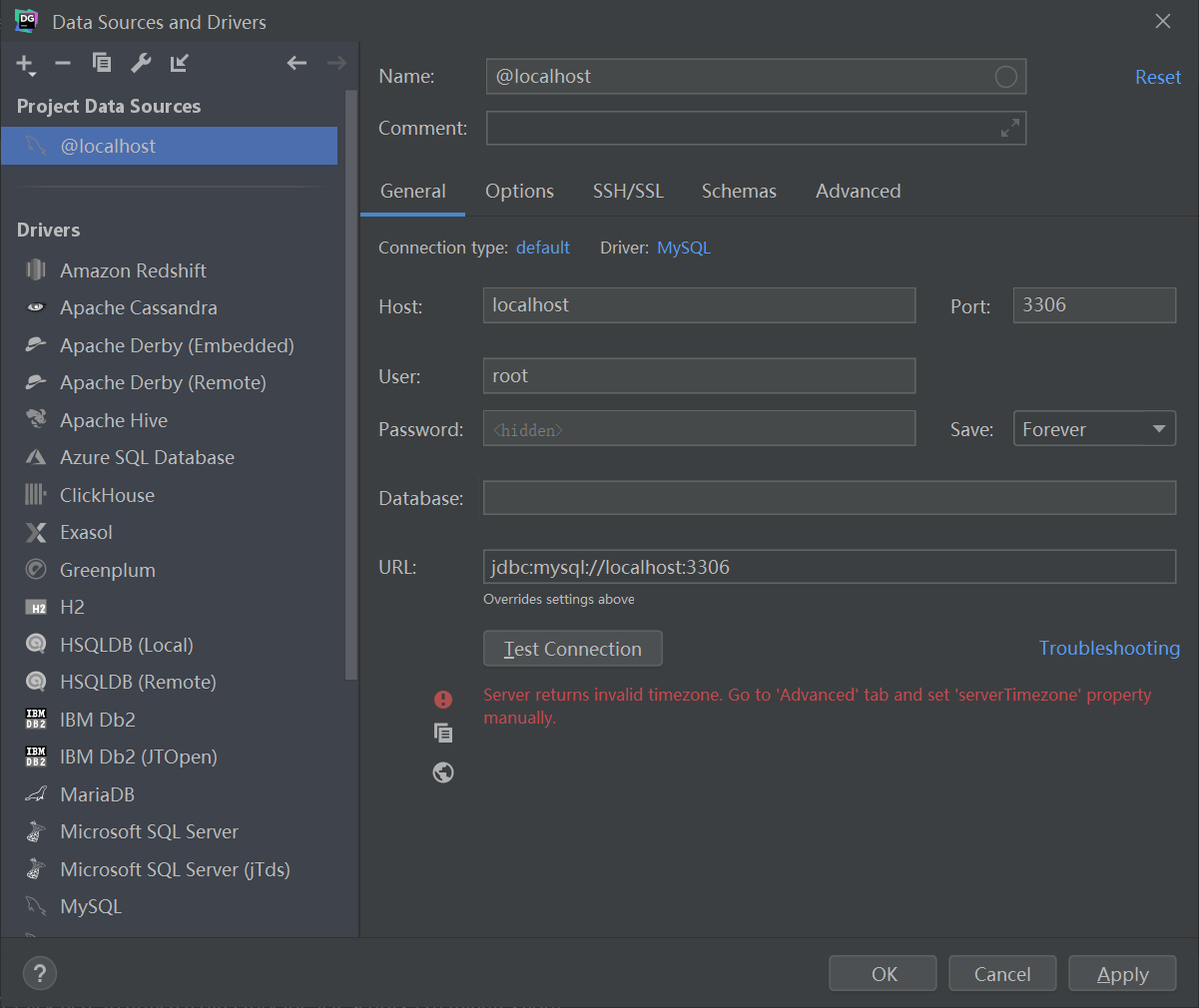Navigate back using the left arrow
The image size is (1199, 1008).
tap(297, 63)
